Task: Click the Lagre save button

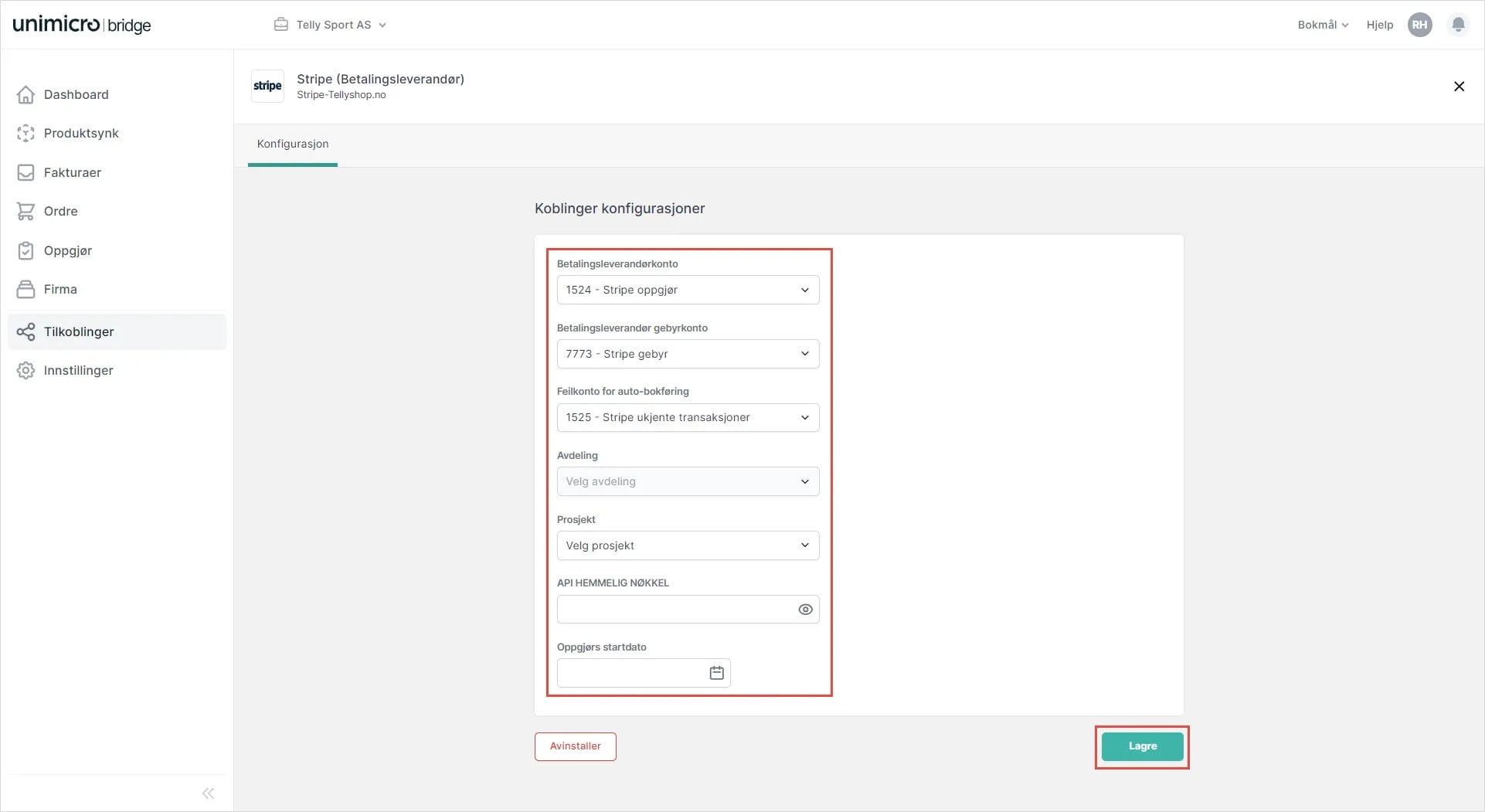Action: 1141,746
